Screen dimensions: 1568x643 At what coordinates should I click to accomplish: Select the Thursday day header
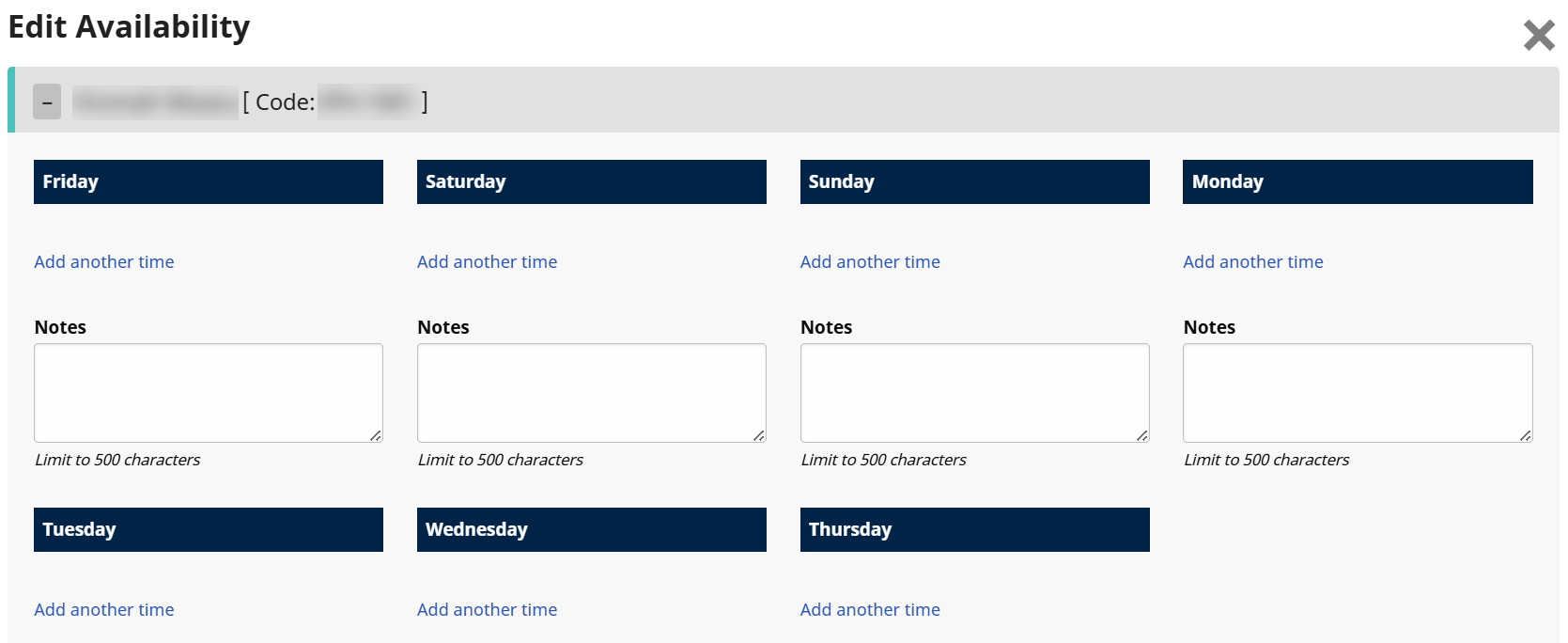[x=974, y=530]
